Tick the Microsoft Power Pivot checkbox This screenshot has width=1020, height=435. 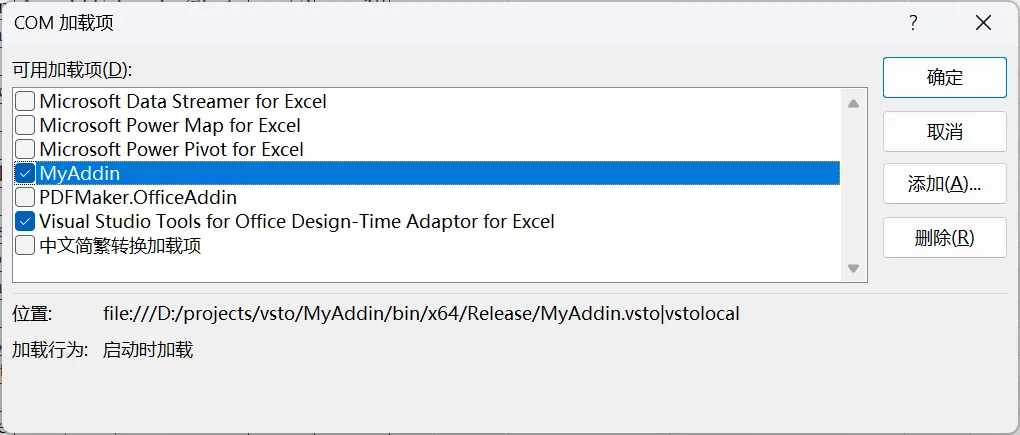26,149
